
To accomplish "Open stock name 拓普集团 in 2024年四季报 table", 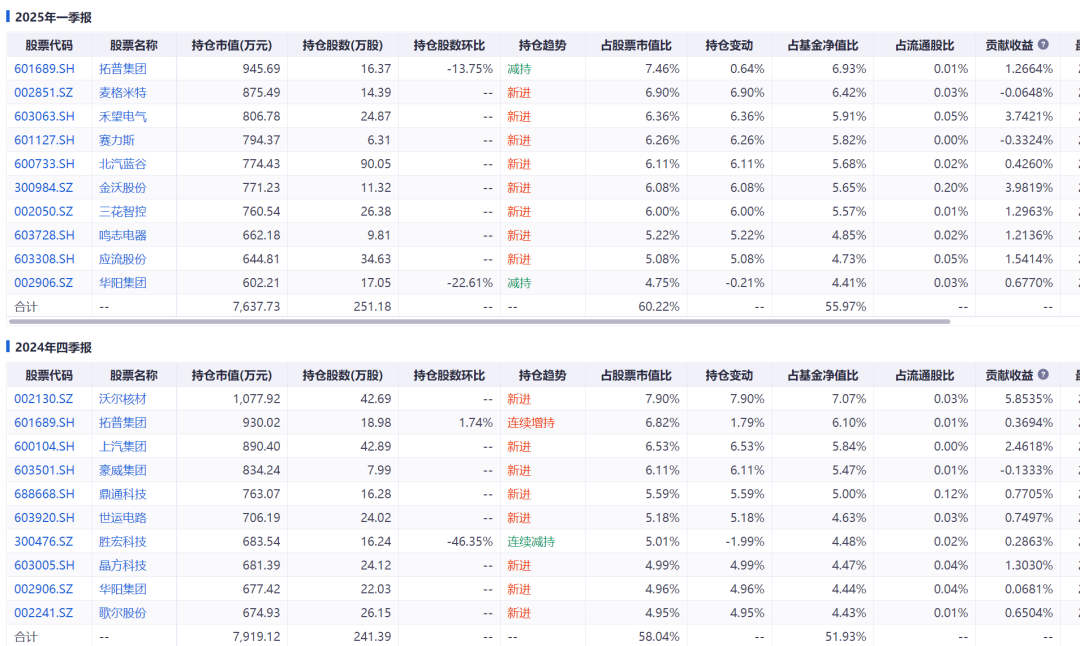I will tap(123, 423).
